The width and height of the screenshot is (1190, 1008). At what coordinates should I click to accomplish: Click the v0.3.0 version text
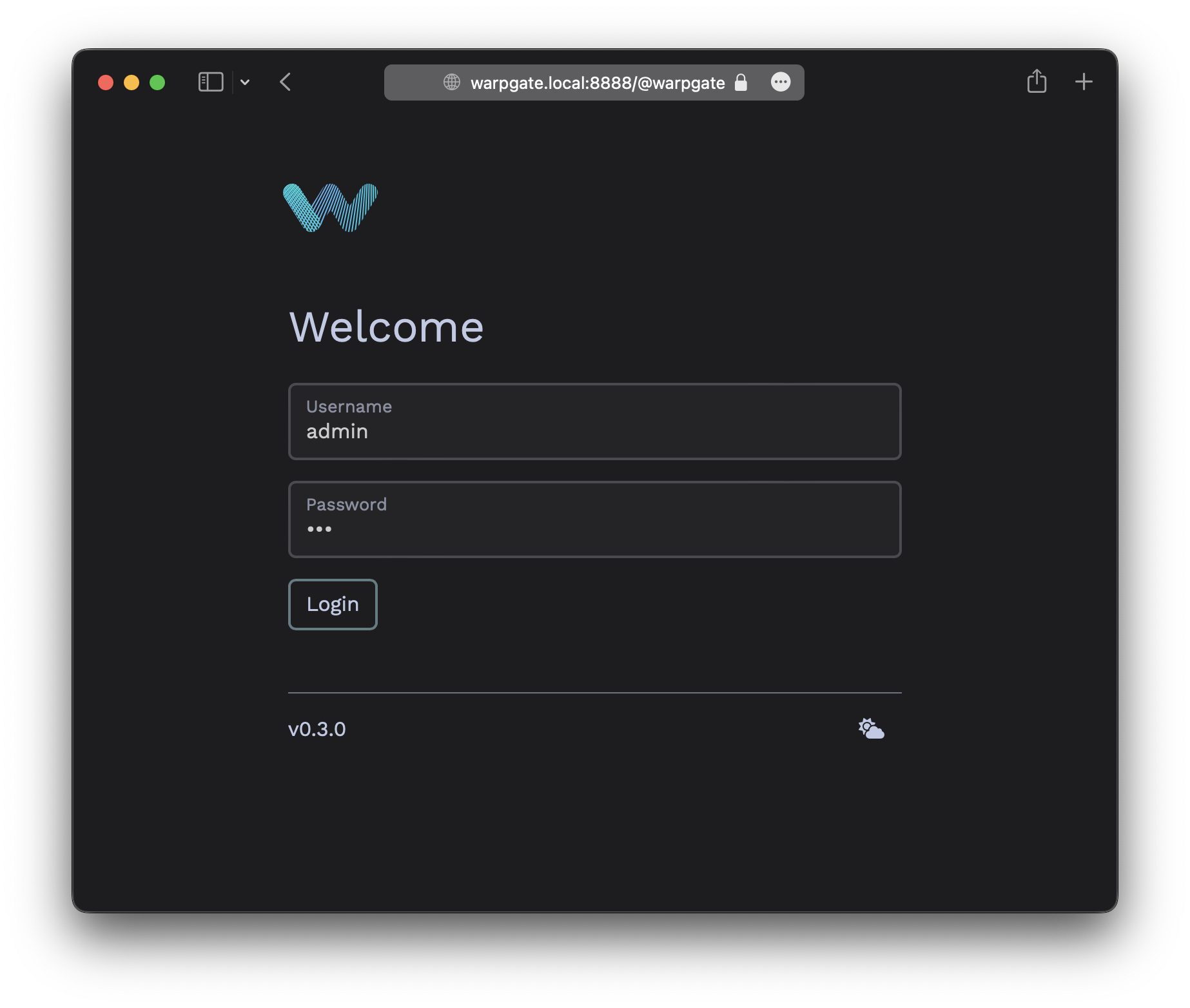(x=317, y=729)
